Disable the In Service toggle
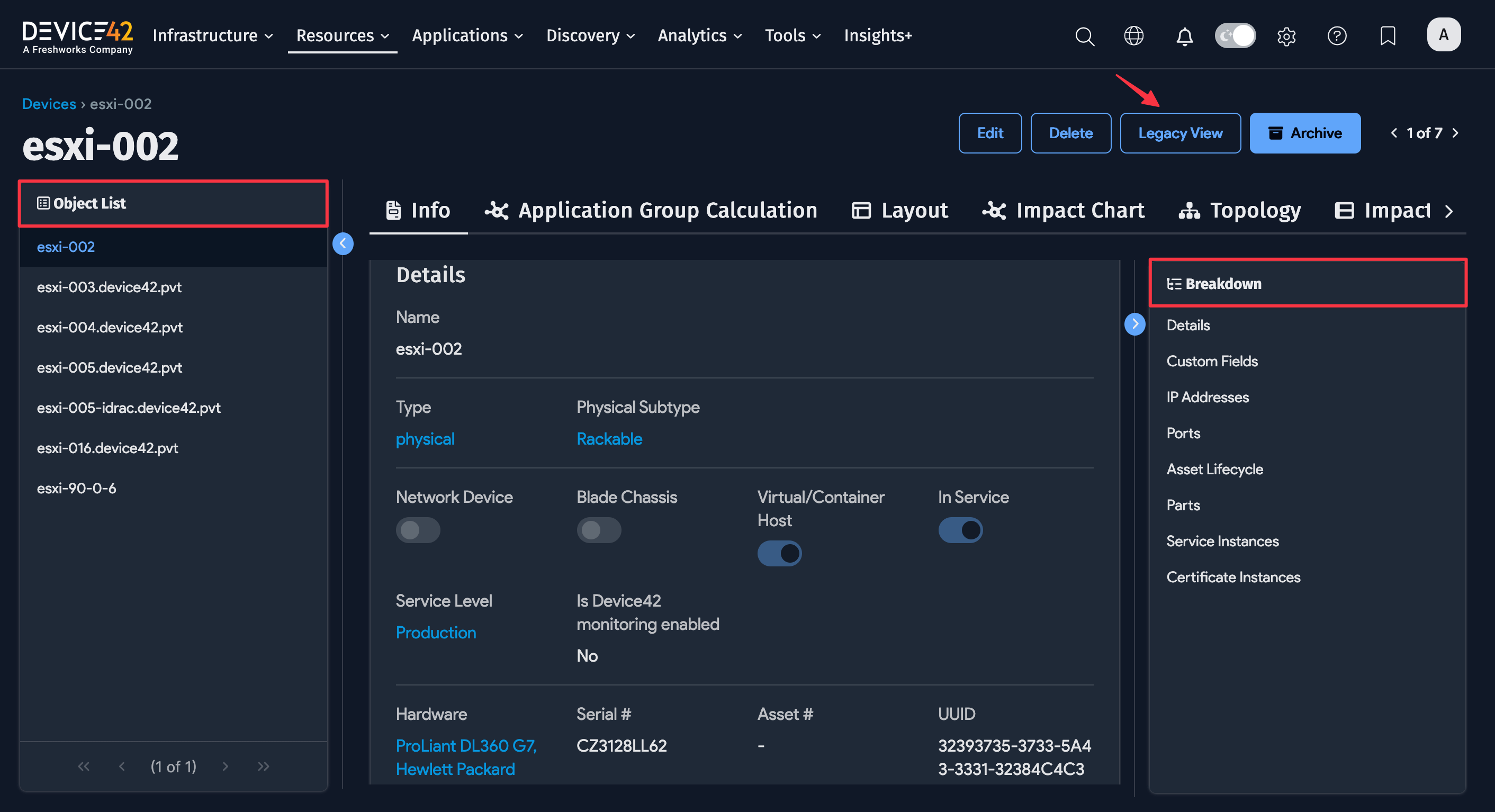The height and width of the screenshot is (812, 1495). tap(960, 530)
